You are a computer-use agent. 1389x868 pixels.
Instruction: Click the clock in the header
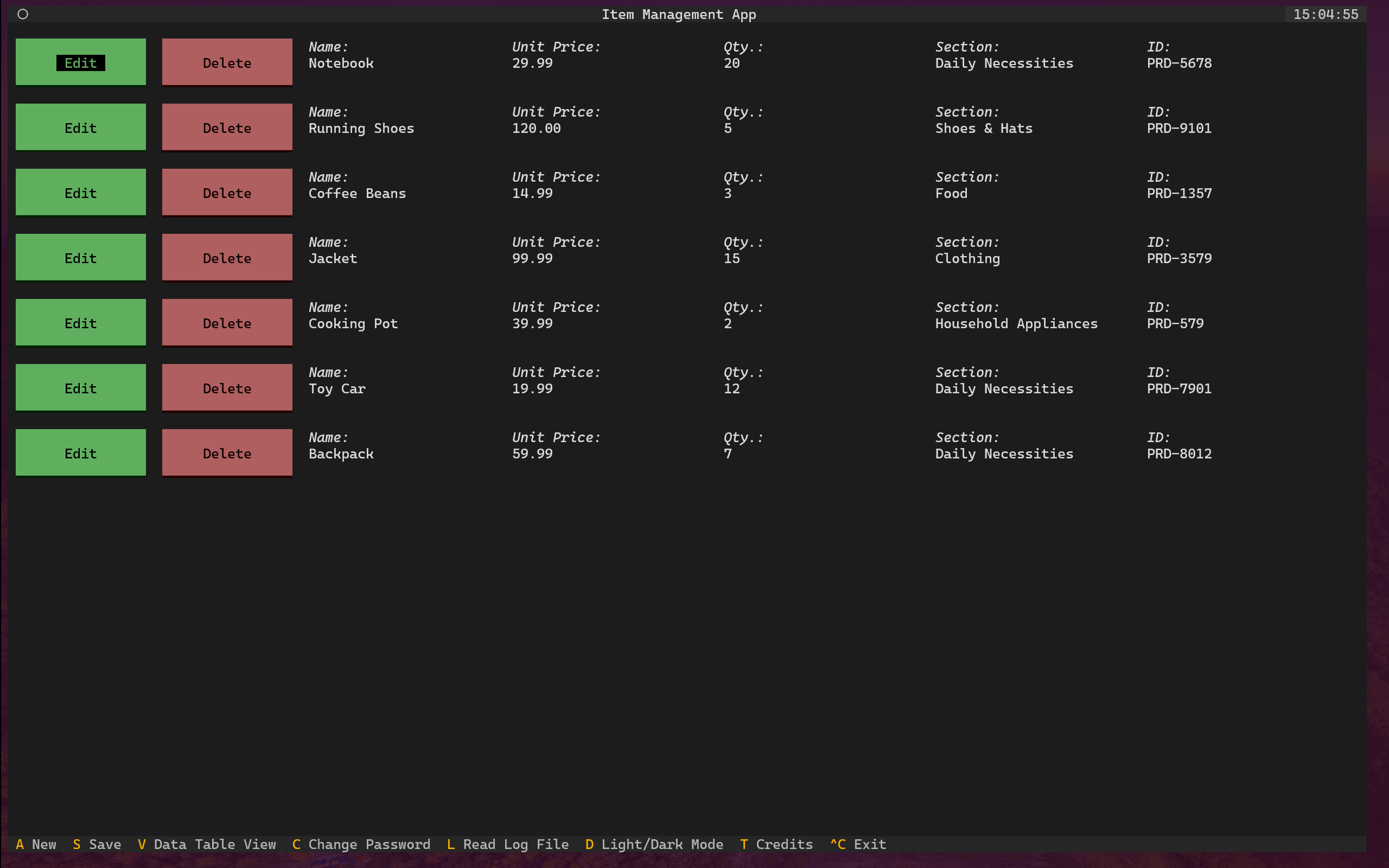point(1326,14)
